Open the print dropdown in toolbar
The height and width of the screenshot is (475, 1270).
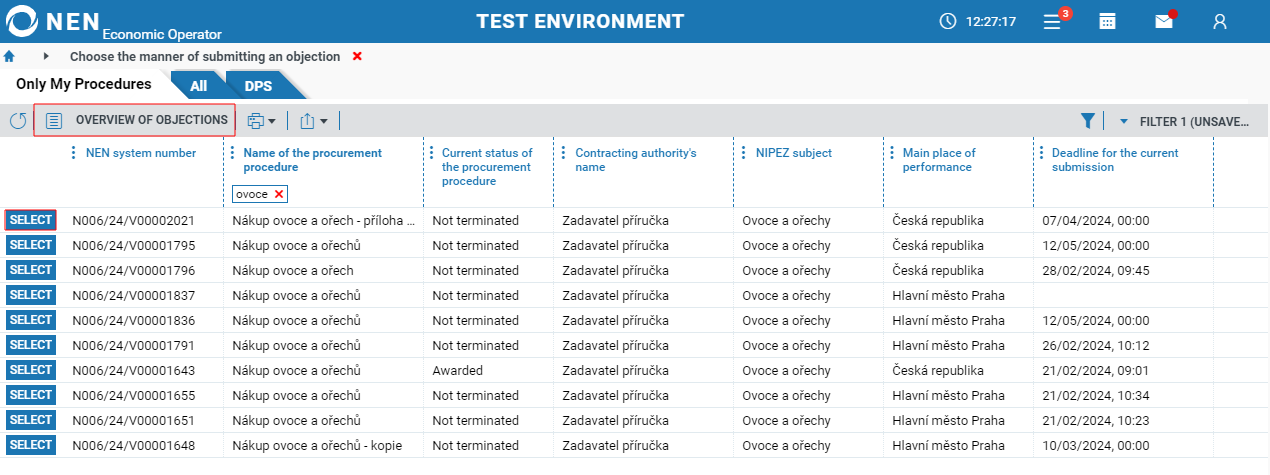pos(261,121)
